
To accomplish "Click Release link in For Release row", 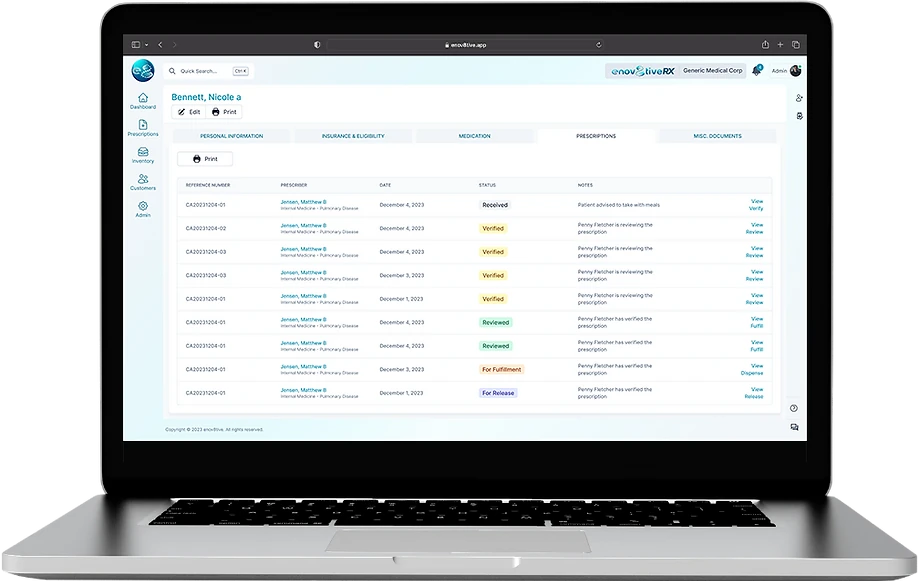I will 753,396.
